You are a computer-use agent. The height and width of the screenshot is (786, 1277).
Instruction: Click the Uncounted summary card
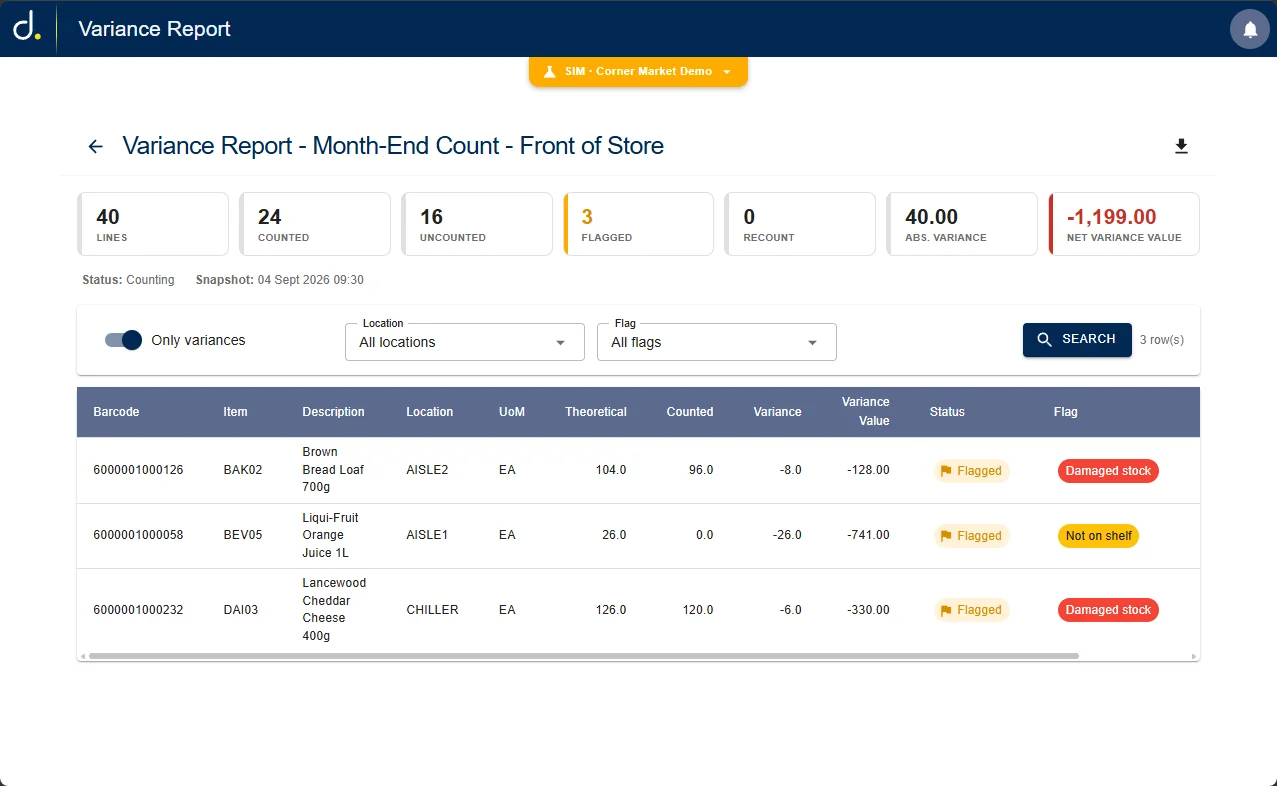tap(477, 224)
